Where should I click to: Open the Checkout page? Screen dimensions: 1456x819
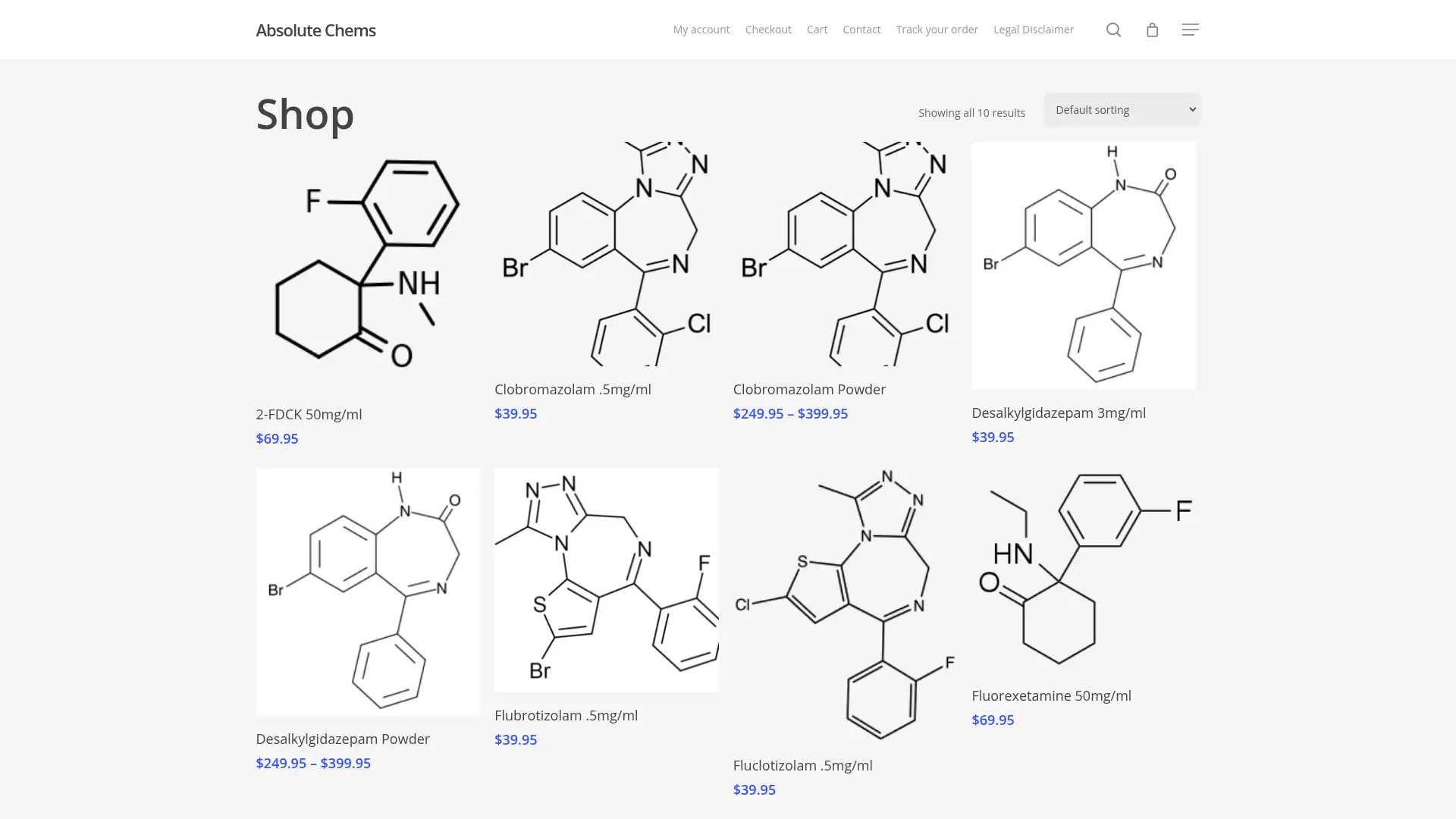(x=768, y=30)
